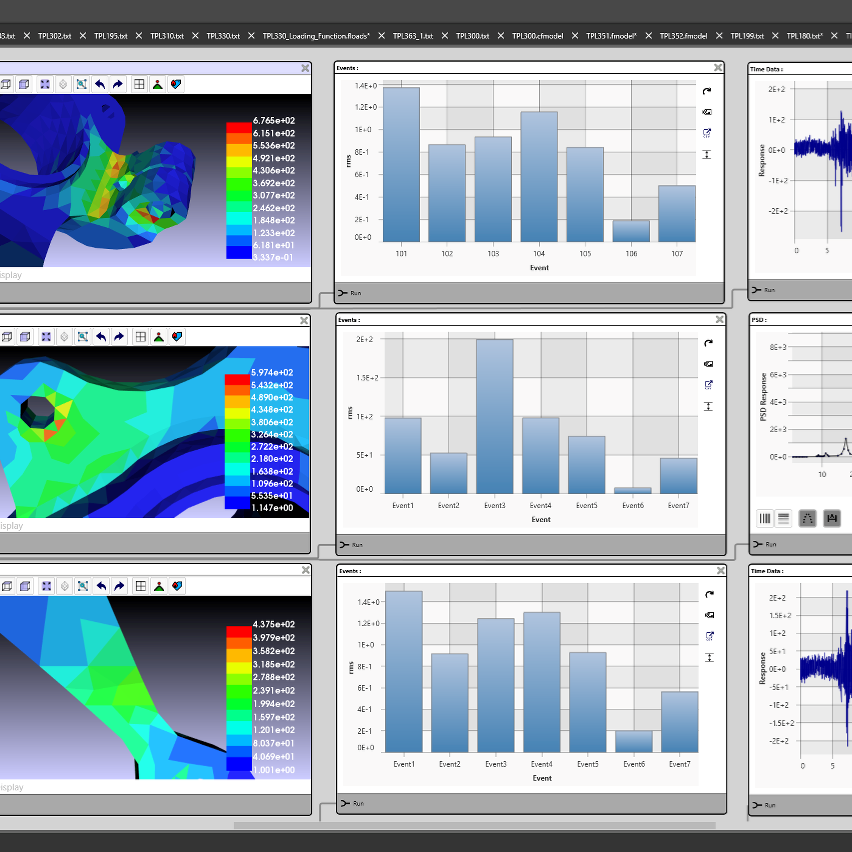Click Run under the top Events chart
The image size is (852, 852).
(351, 293)
